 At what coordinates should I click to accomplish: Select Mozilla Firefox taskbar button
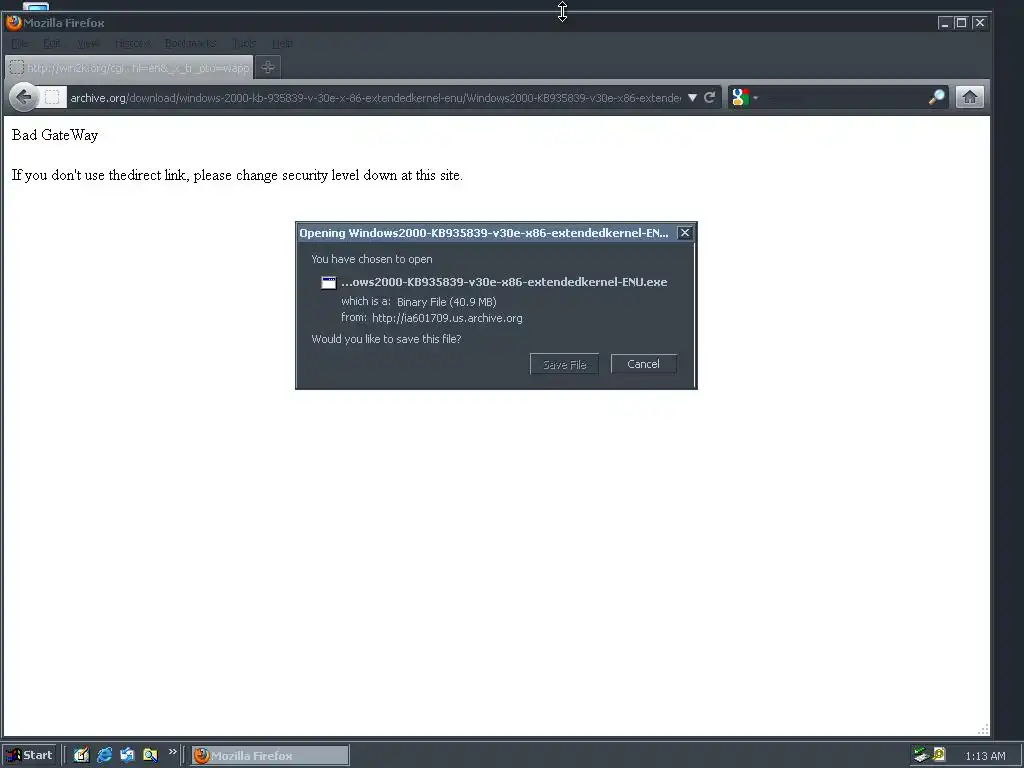pyautogui.click(x=270, y=756)
